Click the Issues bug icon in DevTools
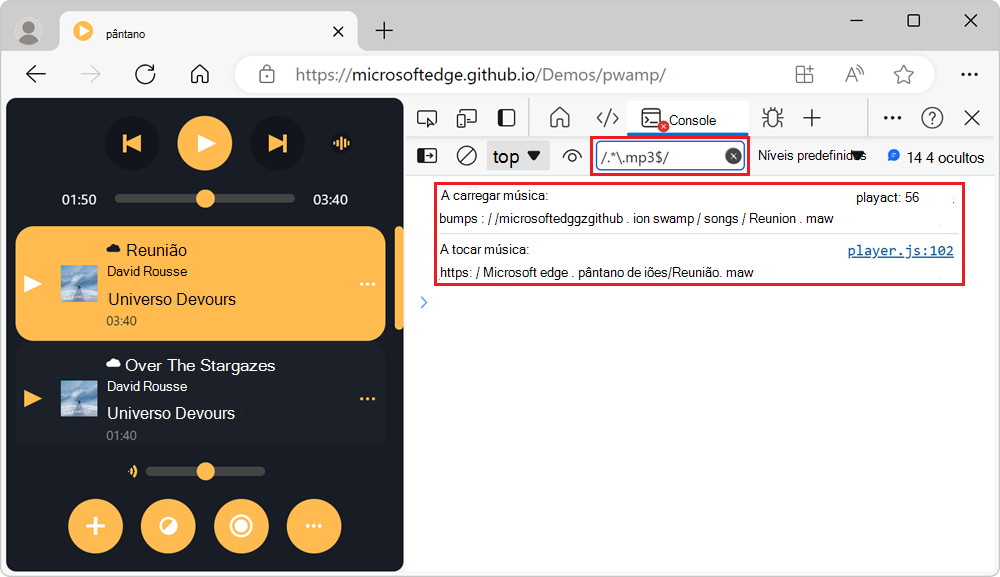Viewport: 1000px width, 577px height. [x=771, y=117]
